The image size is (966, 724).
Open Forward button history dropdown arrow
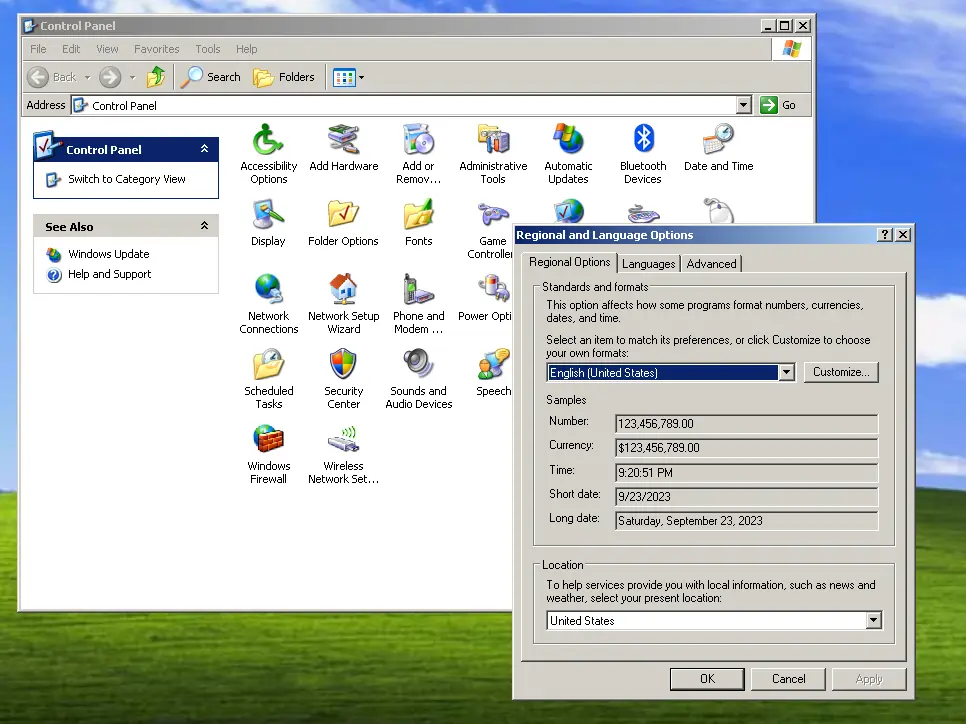click(x=132, y=78)
